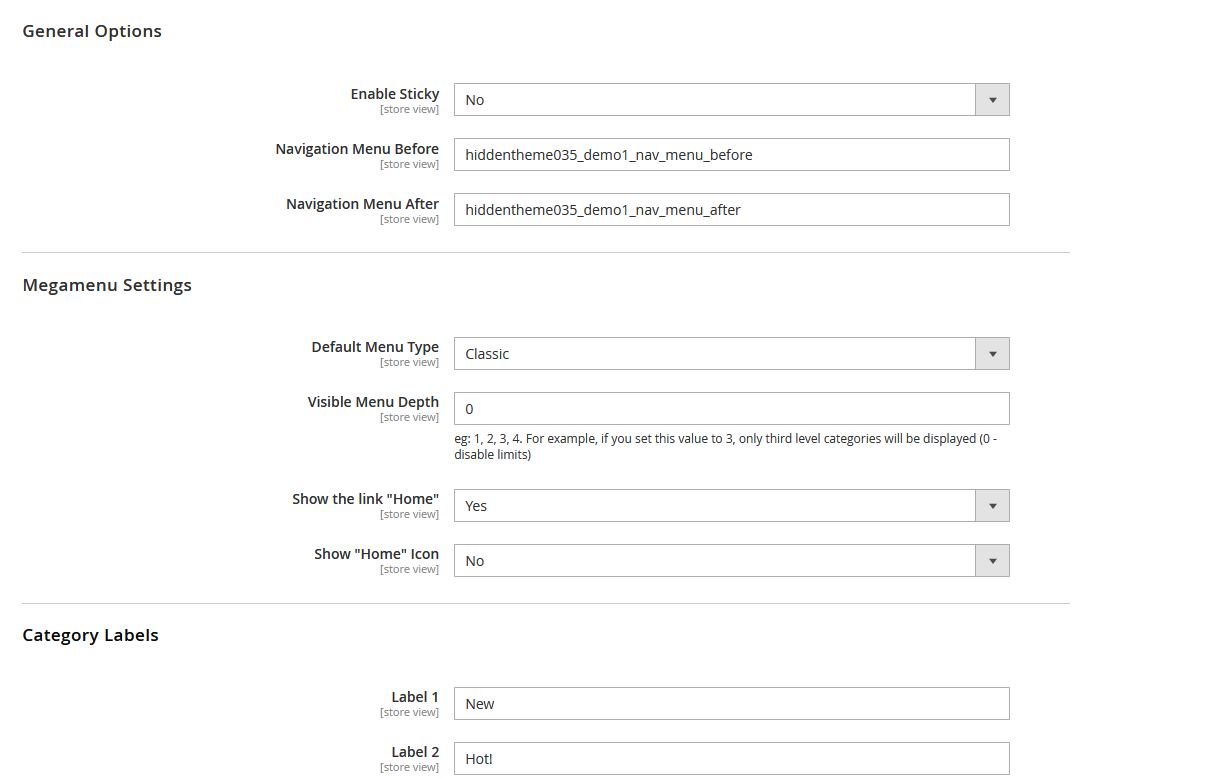Viewport: 1229px width, 780px height.
Task: Click the Enable Sticky dropdown arrow icon
Action: 991,99
